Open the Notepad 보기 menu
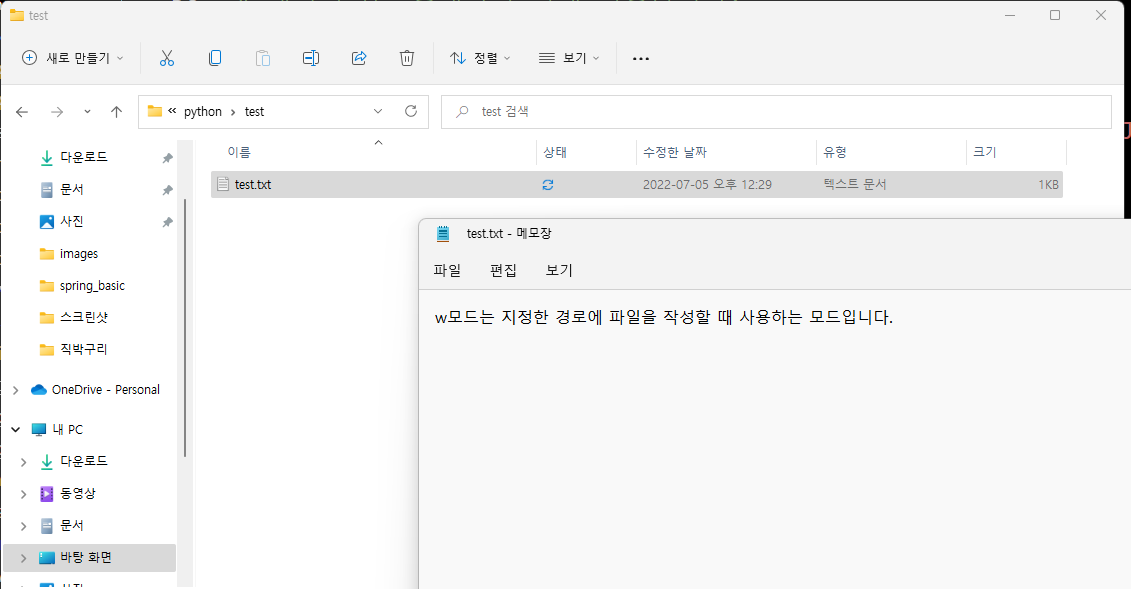This screenshot has height=589, width=1131. click(559, 270)
